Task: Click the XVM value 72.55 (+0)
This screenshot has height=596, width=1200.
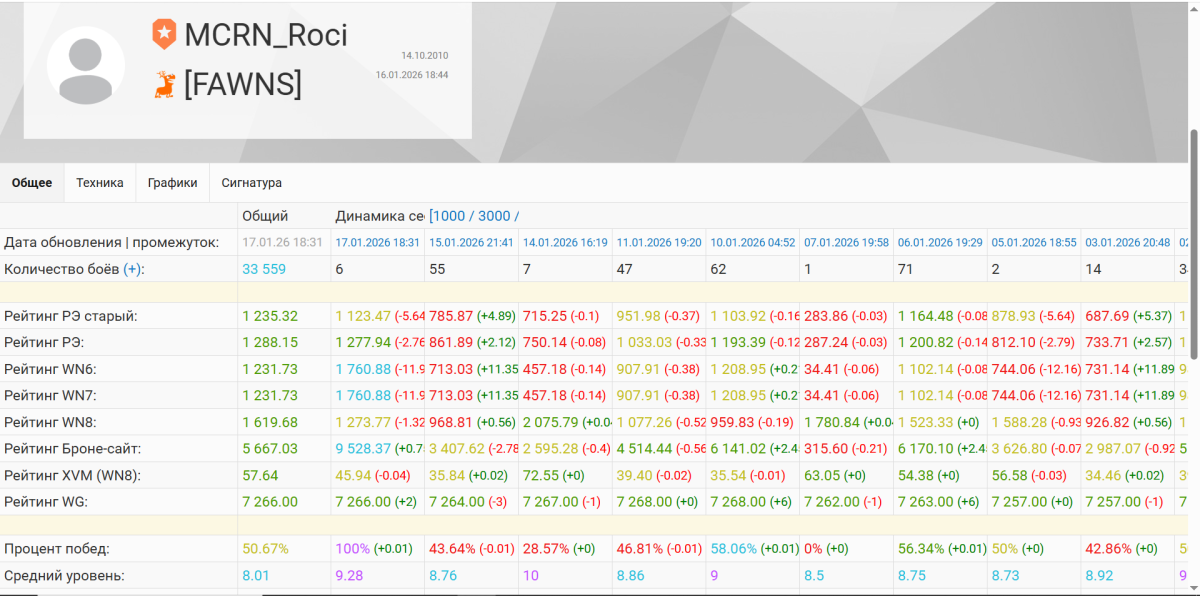Action: pos(554,475)
